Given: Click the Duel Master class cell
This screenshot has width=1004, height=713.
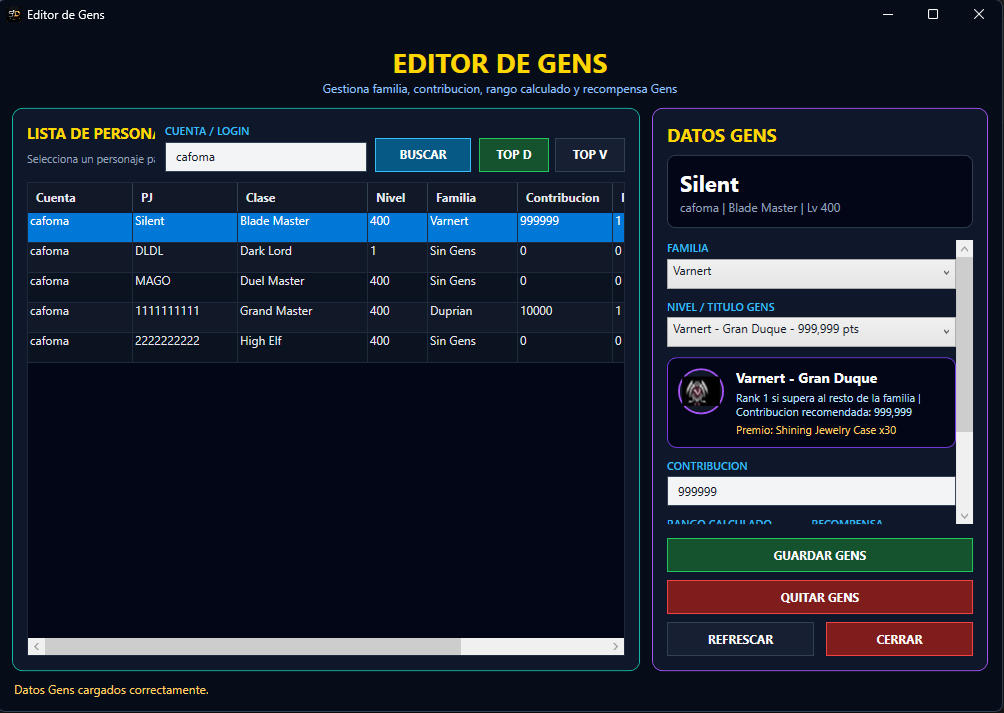Looking at the screenshot, I should click(302, 287).
